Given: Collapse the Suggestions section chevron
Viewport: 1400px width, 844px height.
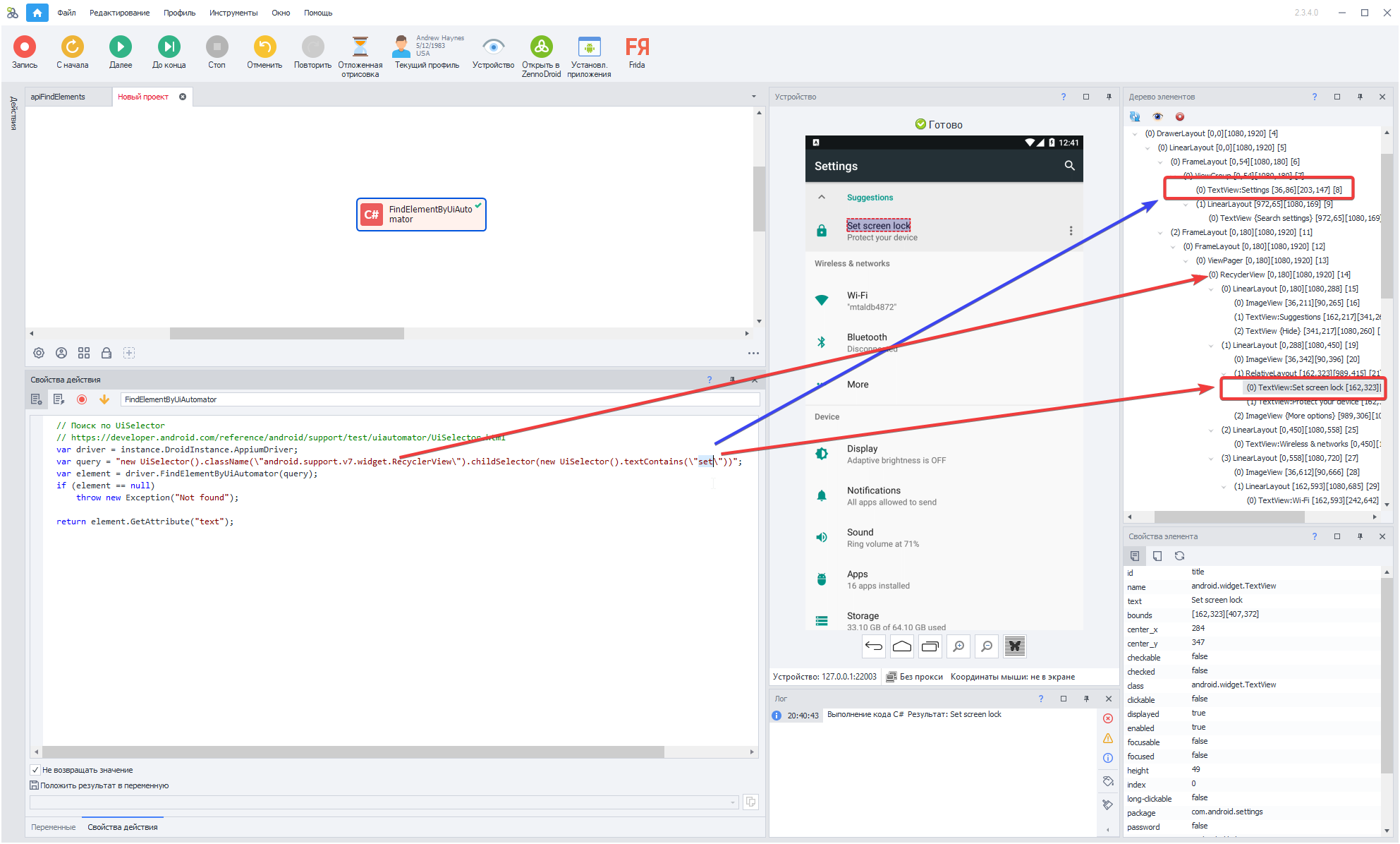Looking at the screenshot, I should tap(822, 197).
